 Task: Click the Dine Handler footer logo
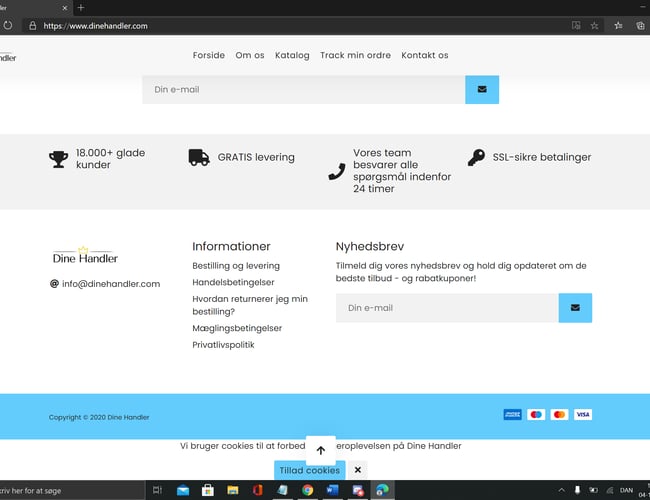[x=85, y=257]
